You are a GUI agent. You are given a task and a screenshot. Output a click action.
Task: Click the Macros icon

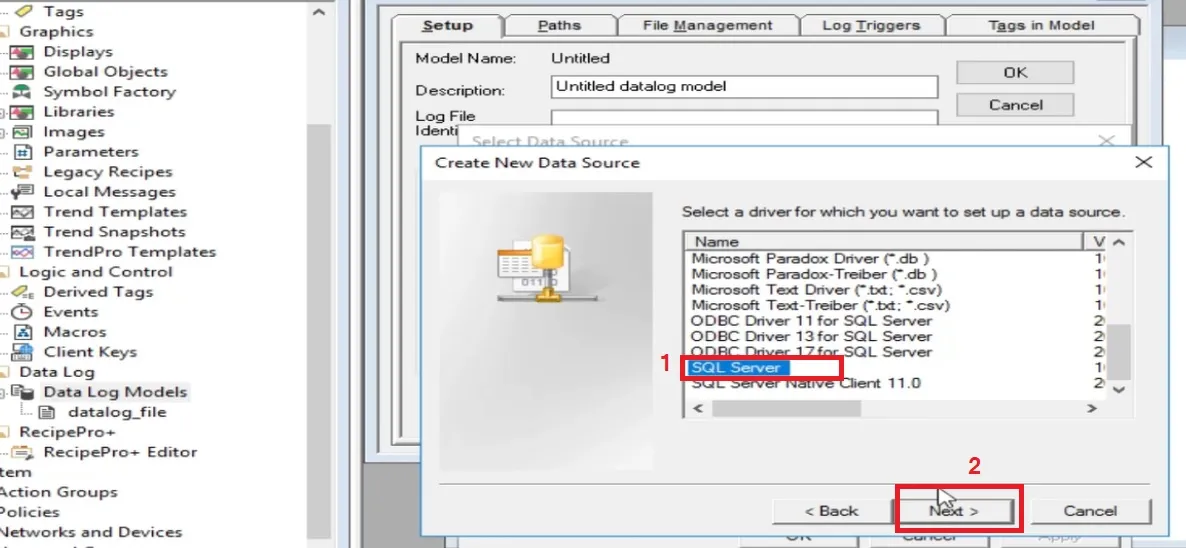pyautogui.click(x=24, y=333)
